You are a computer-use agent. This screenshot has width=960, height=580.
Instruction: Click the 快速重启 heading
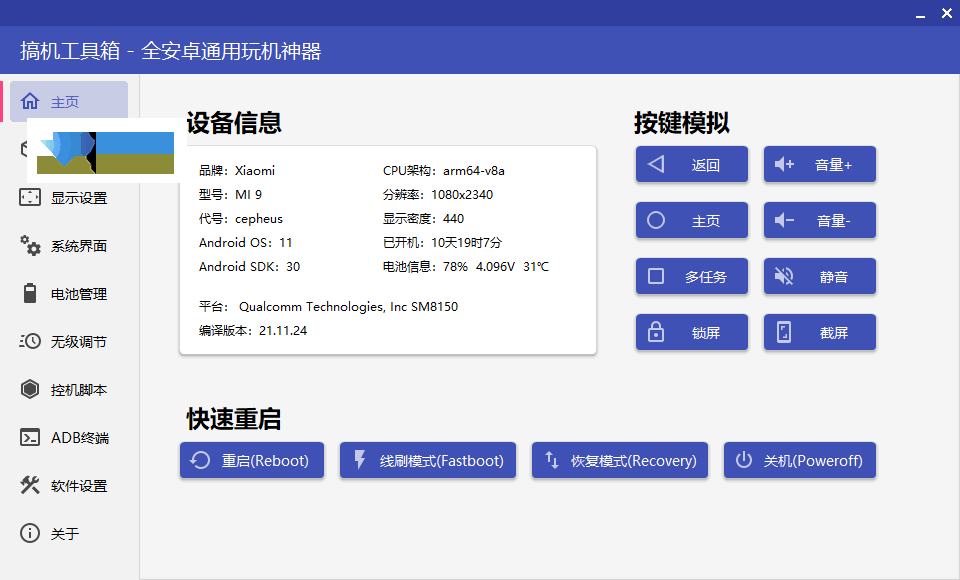(234, 419)
